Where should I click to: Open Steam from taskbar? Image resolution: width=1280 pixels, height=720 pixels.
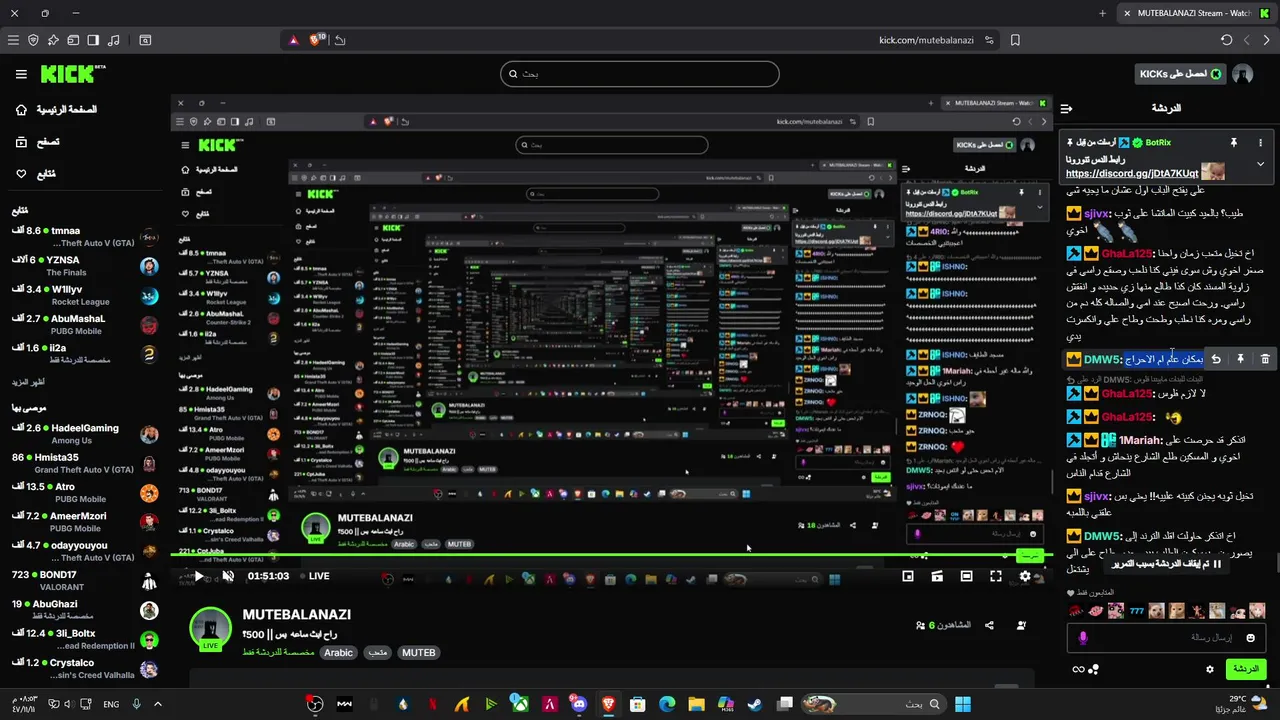[x=754, y=704]
